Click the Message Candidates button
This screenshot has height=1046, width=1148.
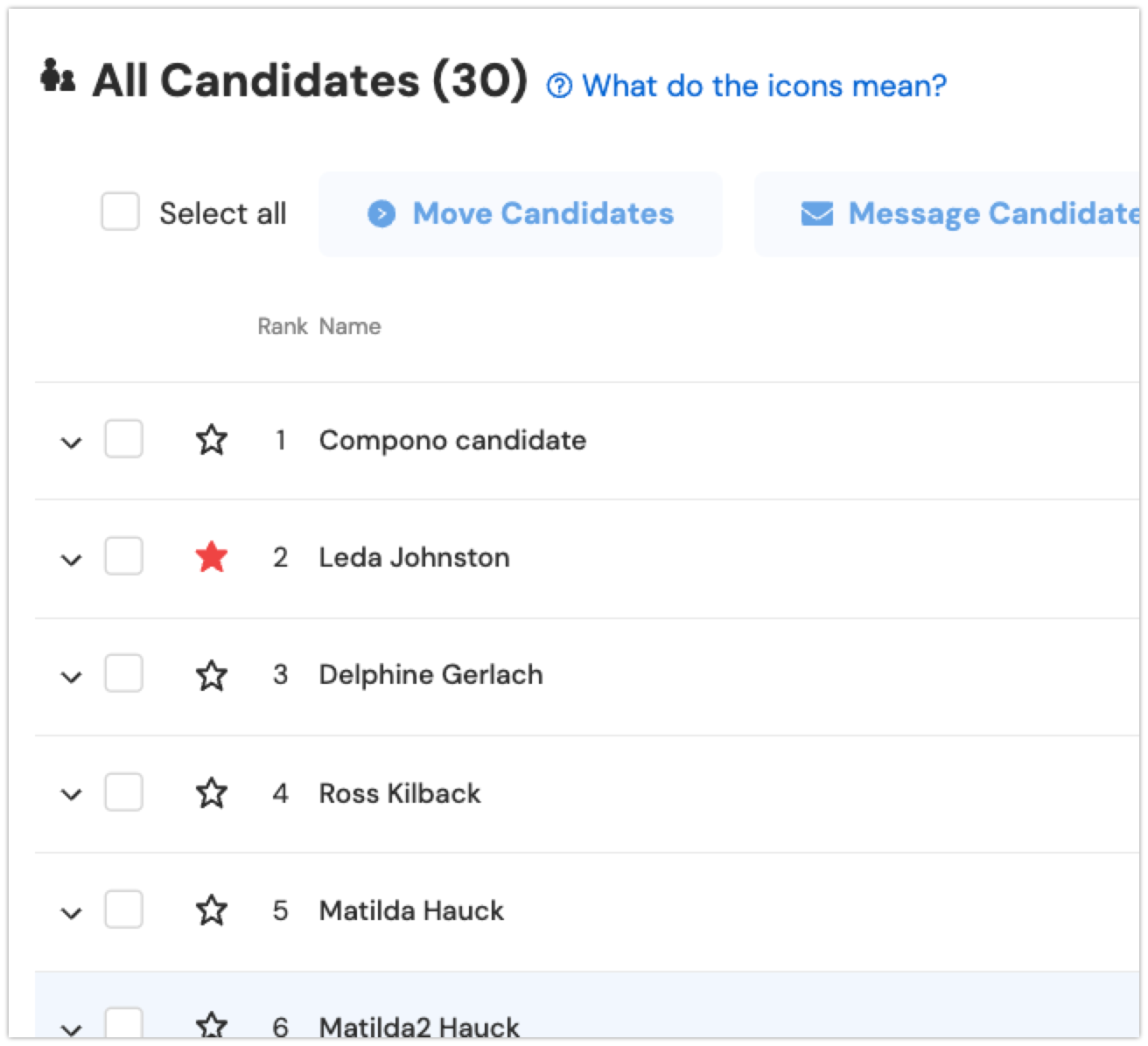tap(948, 214)
